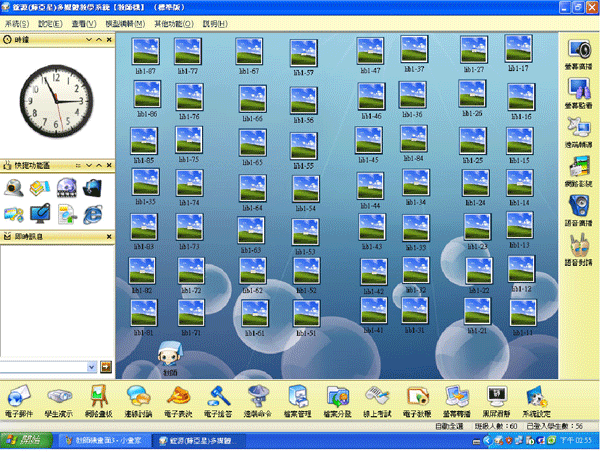Open 查看(V) menu
The height and width of the screenshot is (458, 600).
point(84,24)
